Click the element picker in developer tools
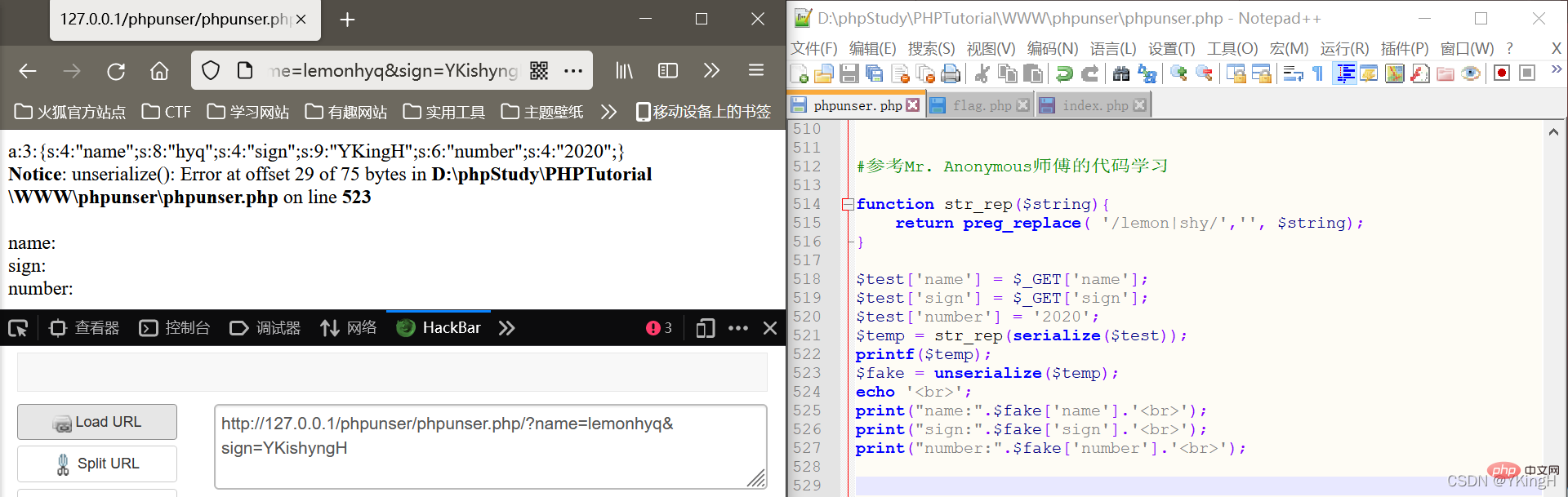 [x=18, y=328]
